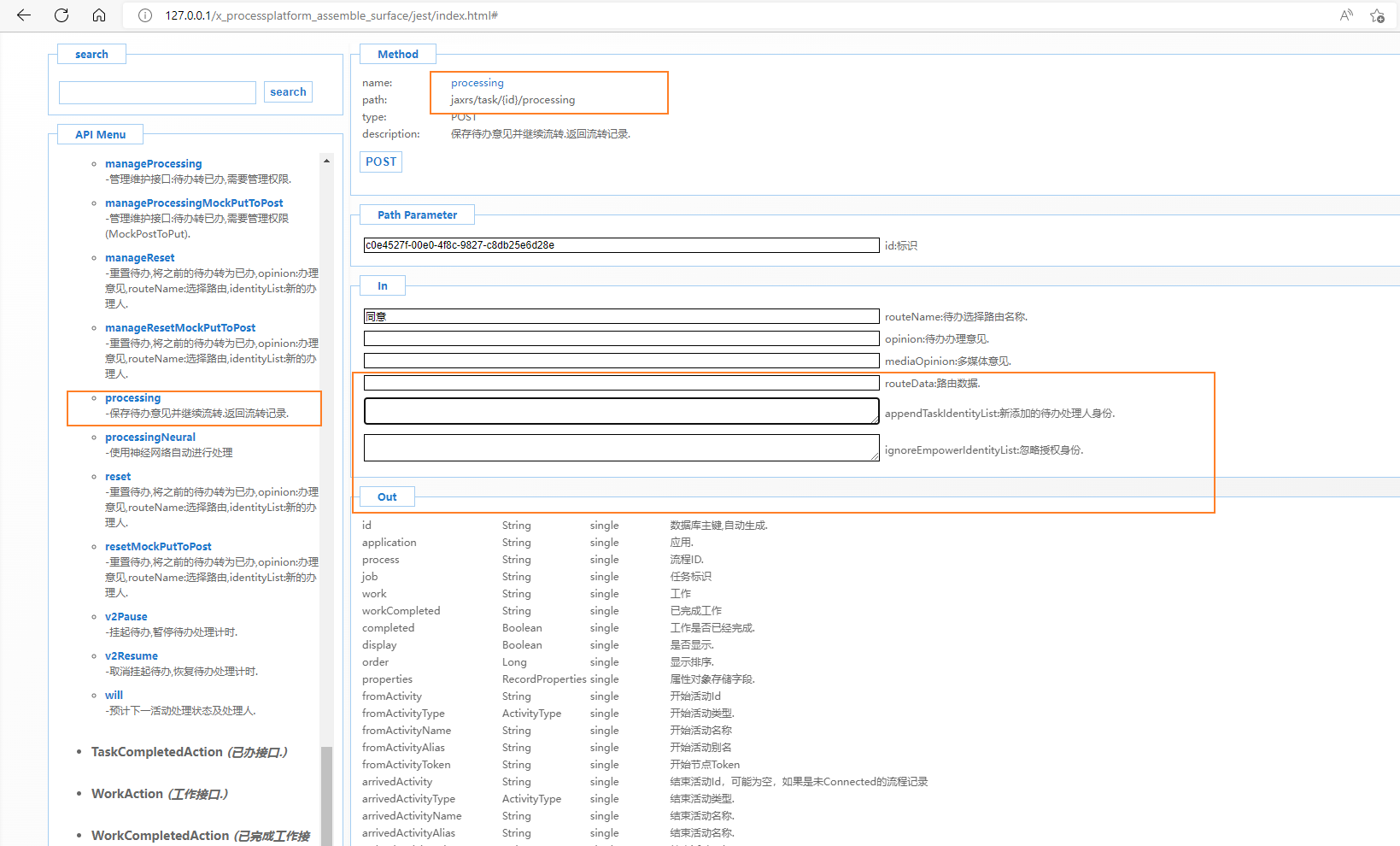Click the appendTaskIdentityList text area
Viewport: 1400px width, 846px height.
(x=621, y=411)
